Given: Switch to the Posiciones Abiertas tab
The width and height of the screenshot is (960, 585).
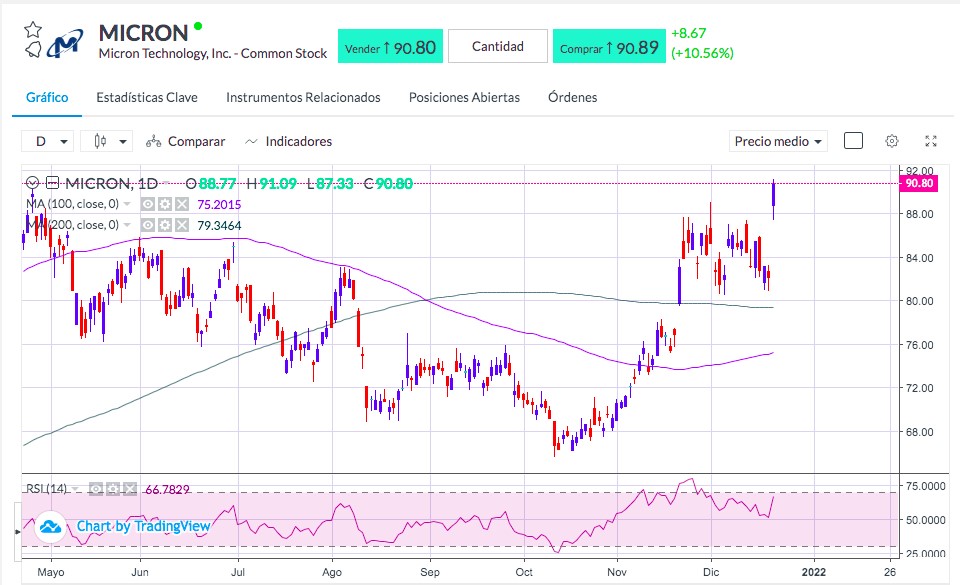Looking at the screenshot, I should coord(464,97).
